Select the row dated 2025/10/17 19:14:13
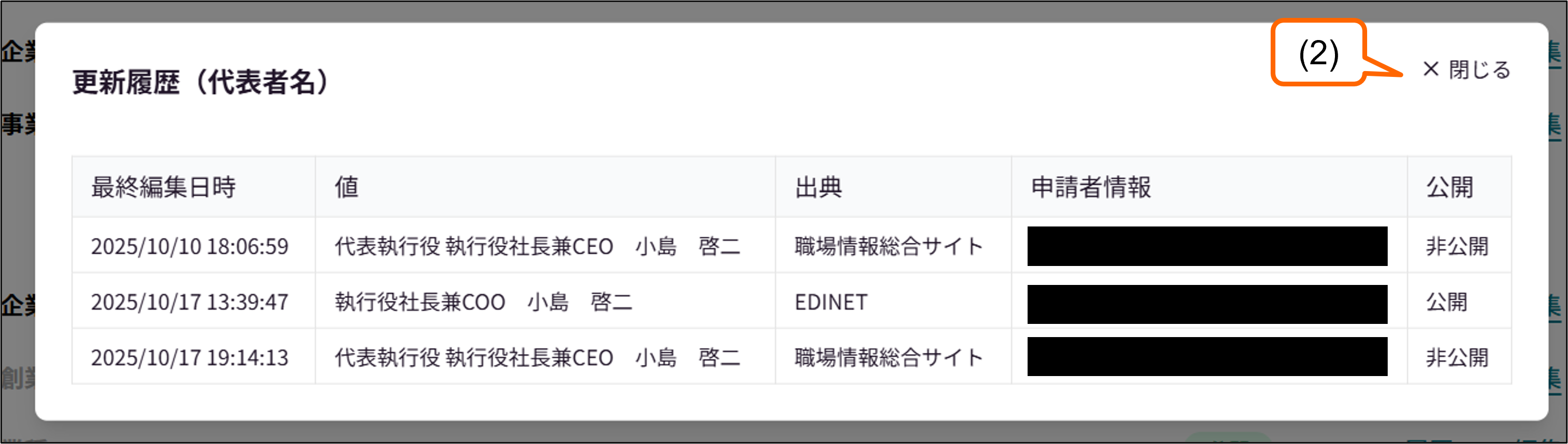The image size is (1568, 444). click(190, 358)
